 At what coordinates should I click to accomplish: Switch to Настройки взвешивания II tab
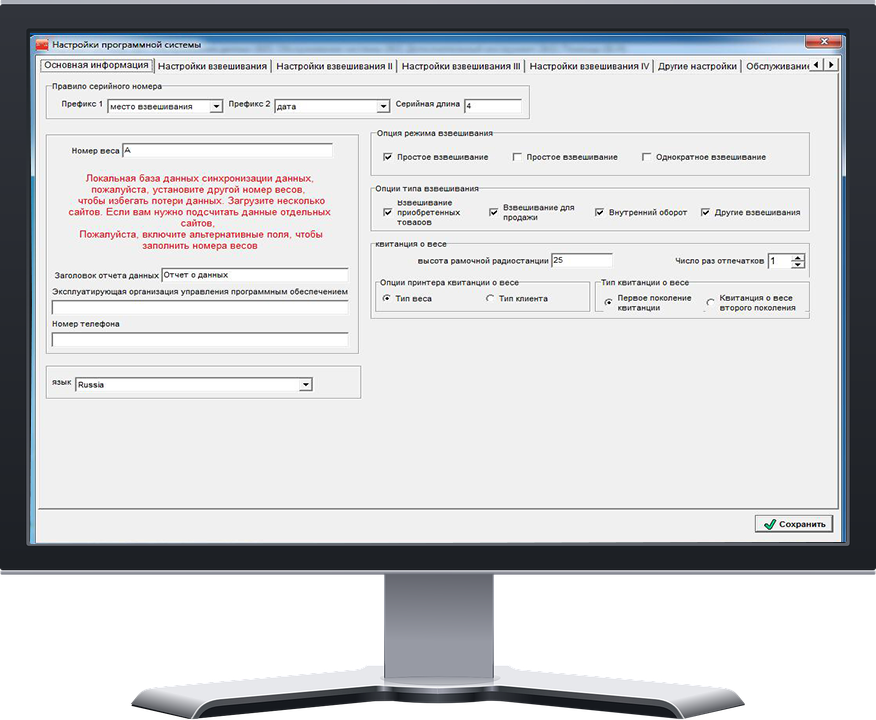click(334, 66)
